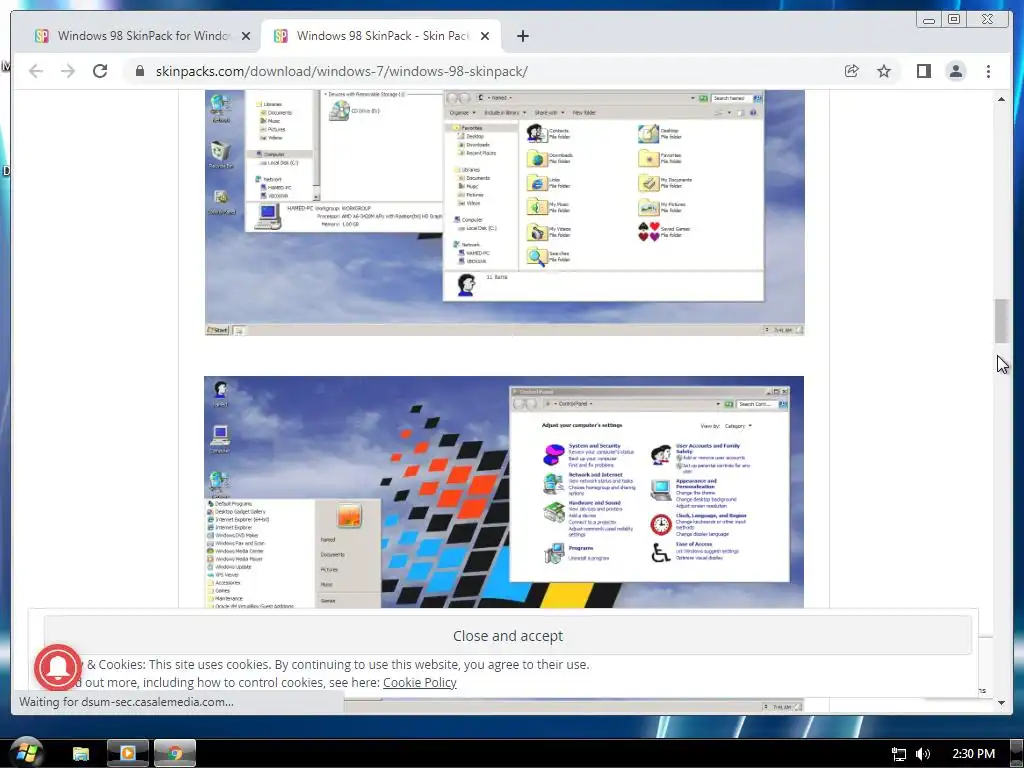Open the Control Panel screenshot thumbnail
The image size is (1024, 768).
[504, 492]
